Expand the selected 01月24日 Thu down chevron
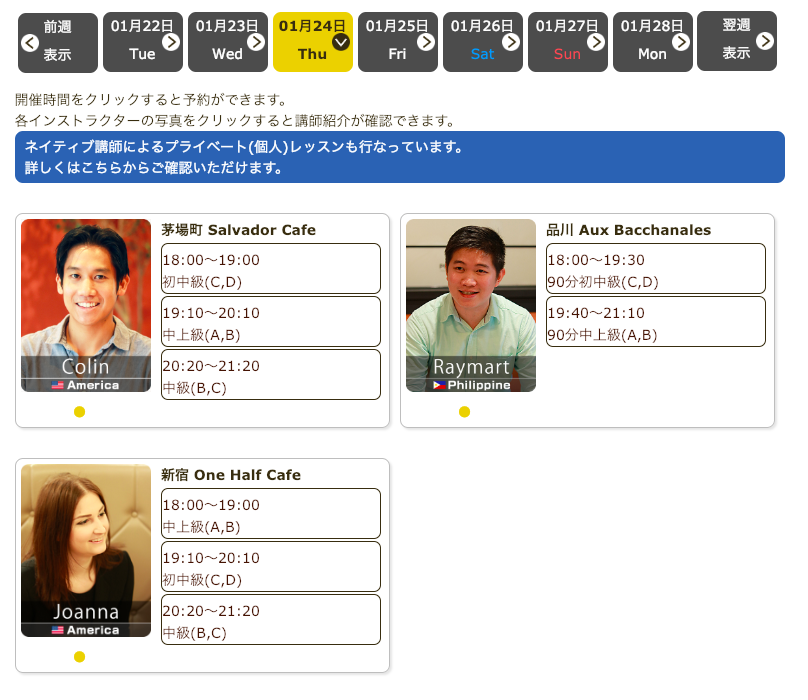Screen dimensions: 808x700 point(341,42)
